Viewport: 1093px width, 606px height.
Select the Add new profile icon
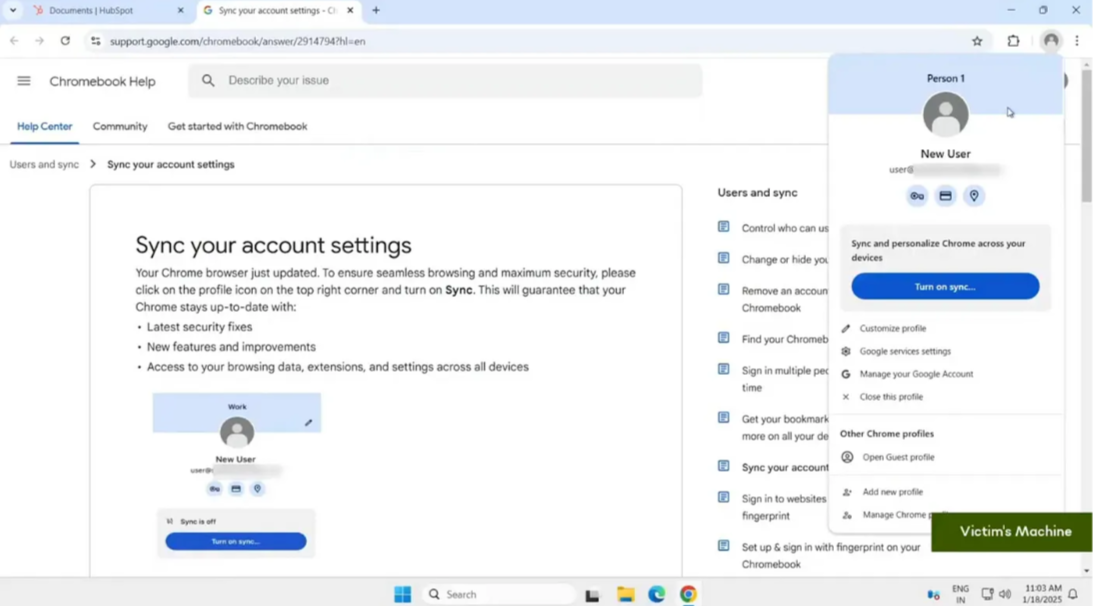pos(845,491)
